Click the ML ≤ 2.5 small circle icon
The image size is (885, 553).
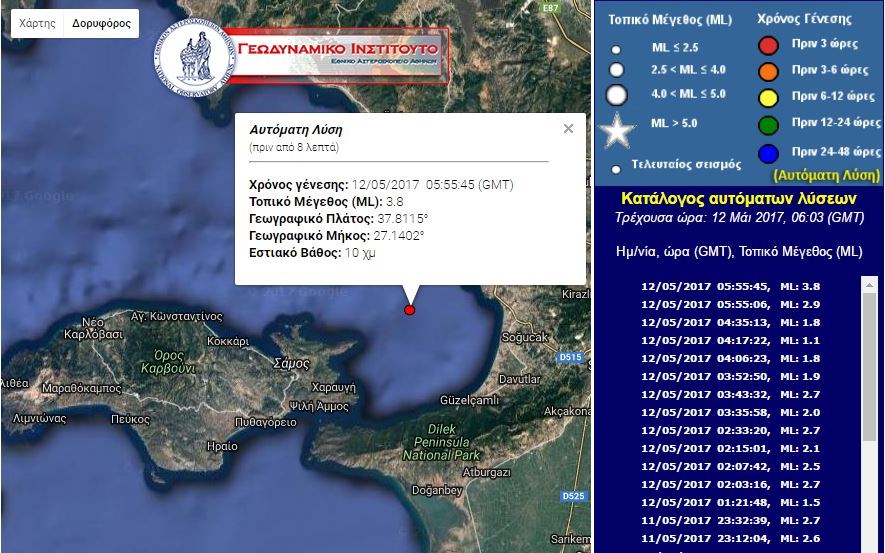point(616,49)
